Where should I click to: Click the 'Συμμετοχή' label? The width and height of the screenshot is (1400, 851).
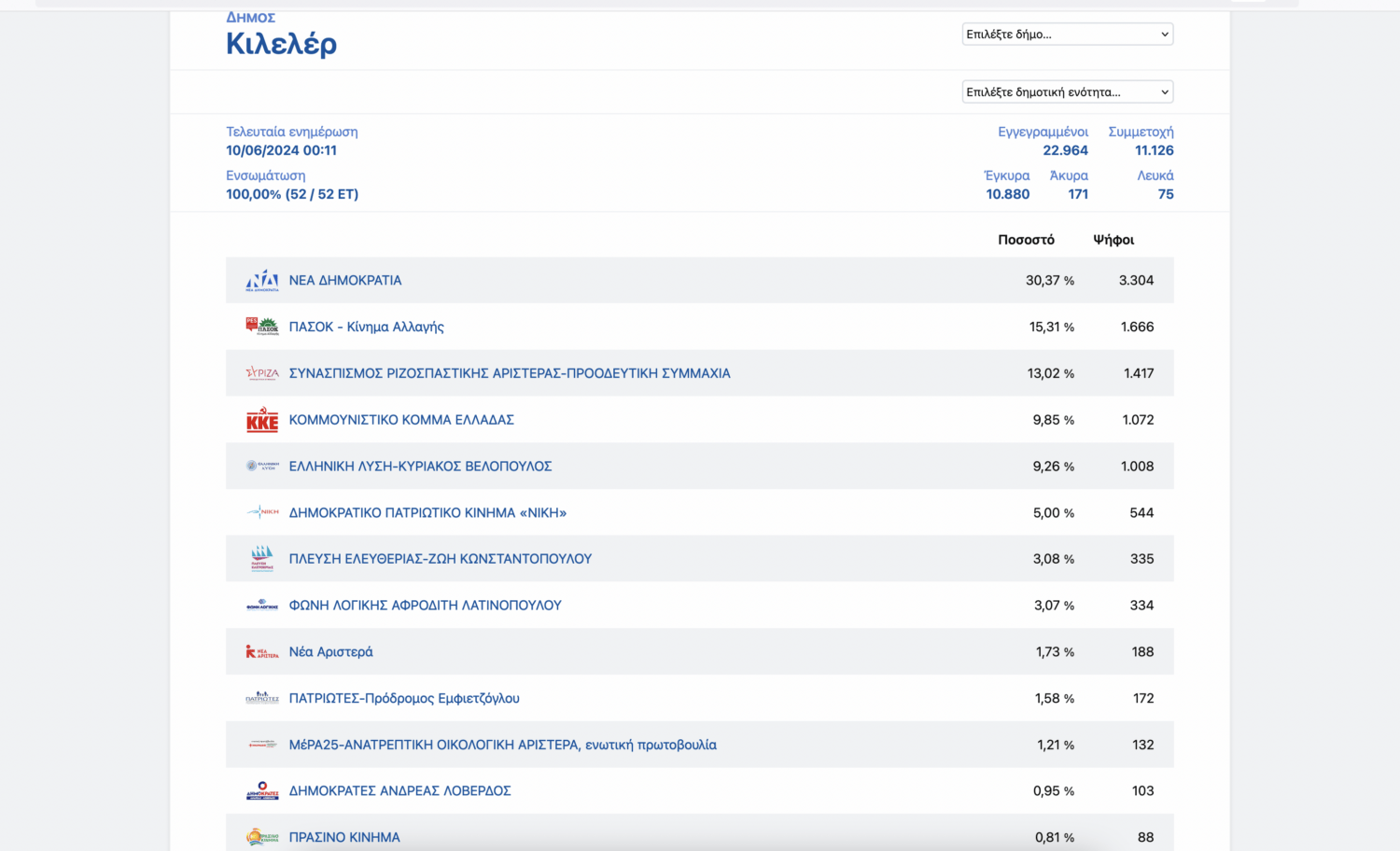1141,132
